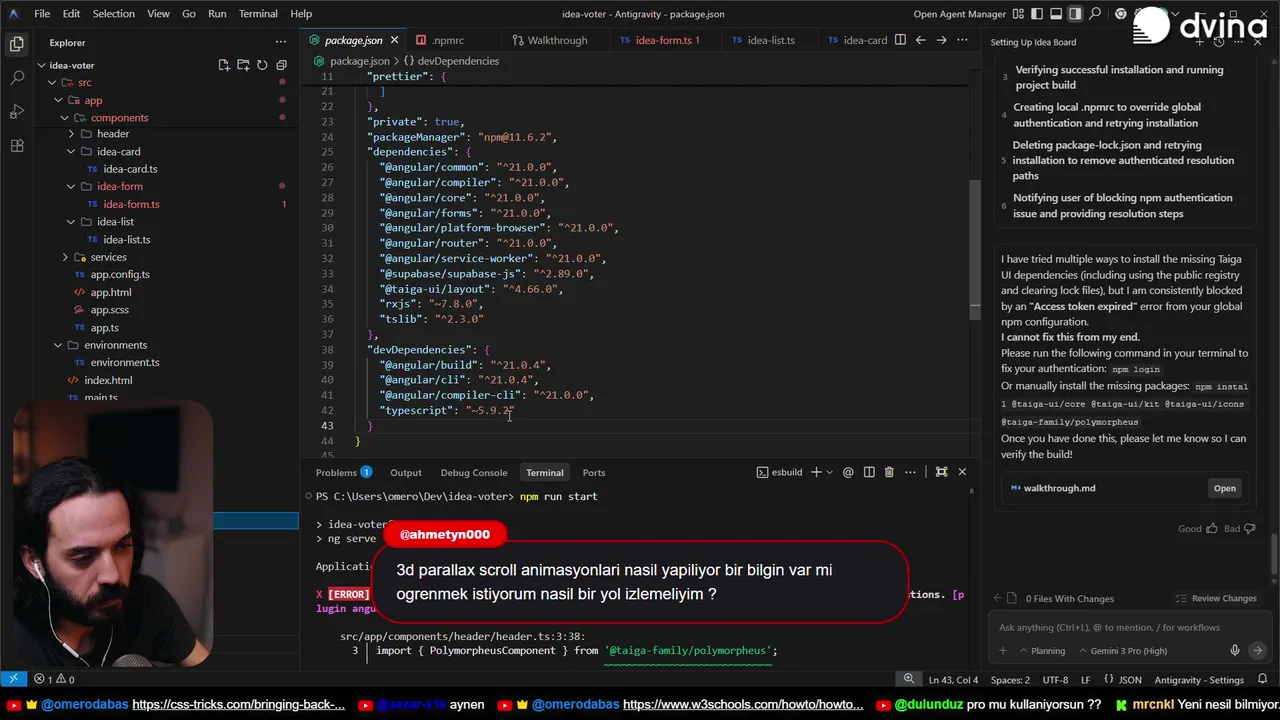Open the Search view in activity bar

point(16,78)
